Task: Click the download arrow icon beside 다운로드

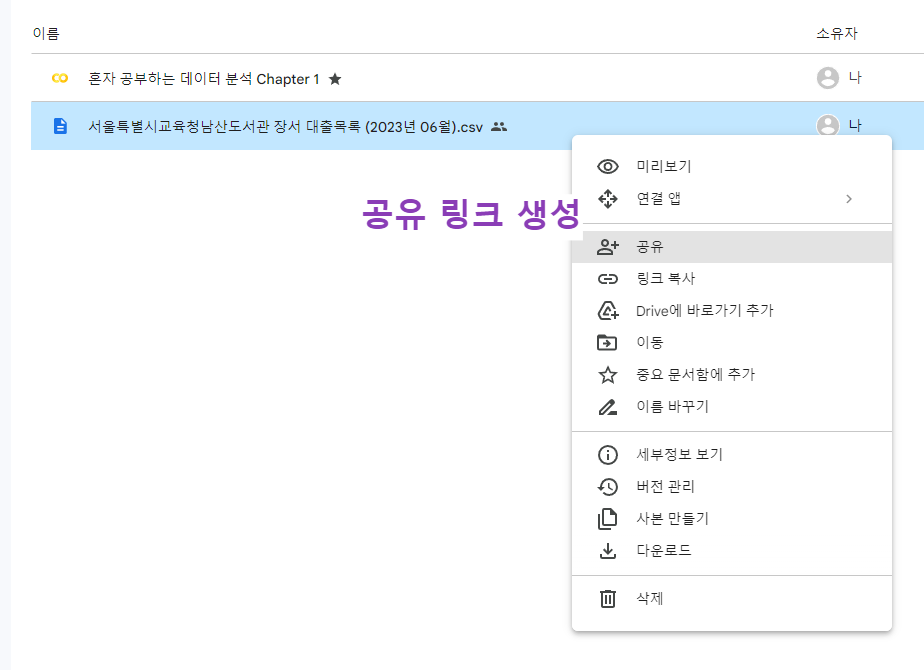Action: [x=608, y=551]
